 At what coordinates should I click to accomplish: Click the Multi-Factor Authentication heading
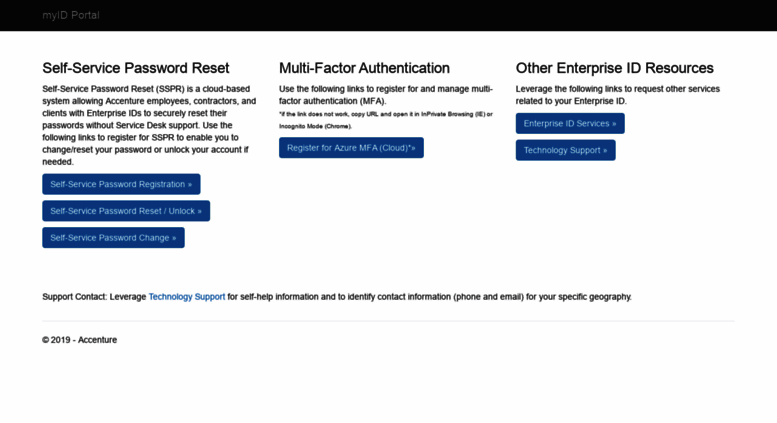point(364,68)
